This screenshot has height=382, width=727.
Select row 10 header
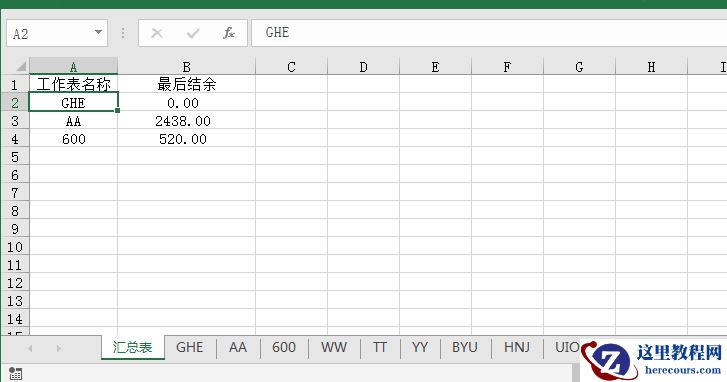15,247
